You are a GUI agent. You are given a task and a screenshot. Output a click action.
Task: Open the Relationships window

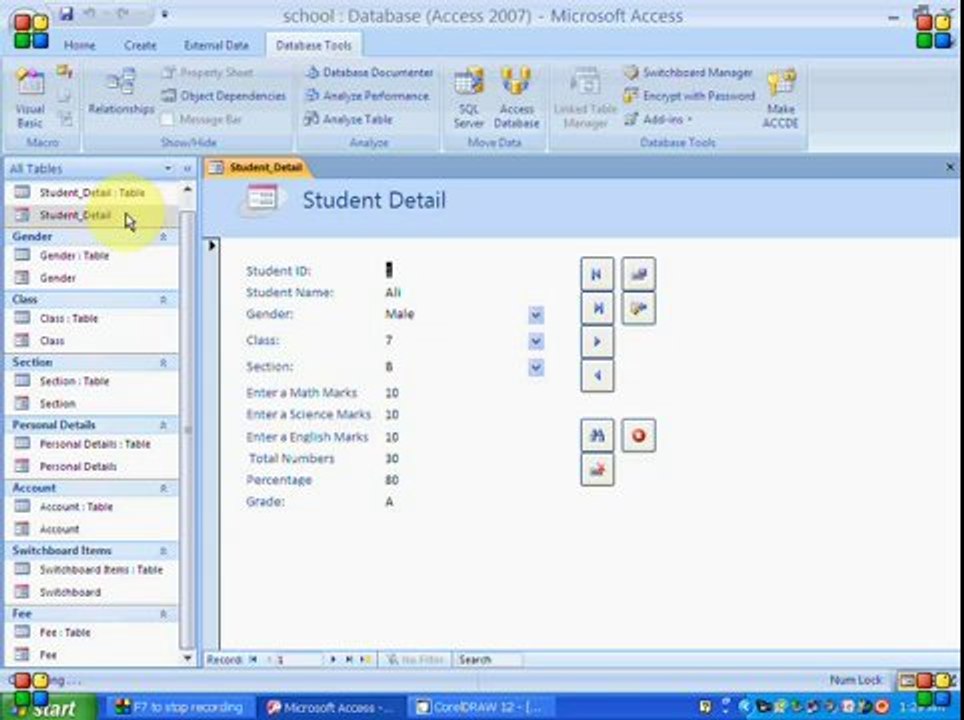pos(121,92)
